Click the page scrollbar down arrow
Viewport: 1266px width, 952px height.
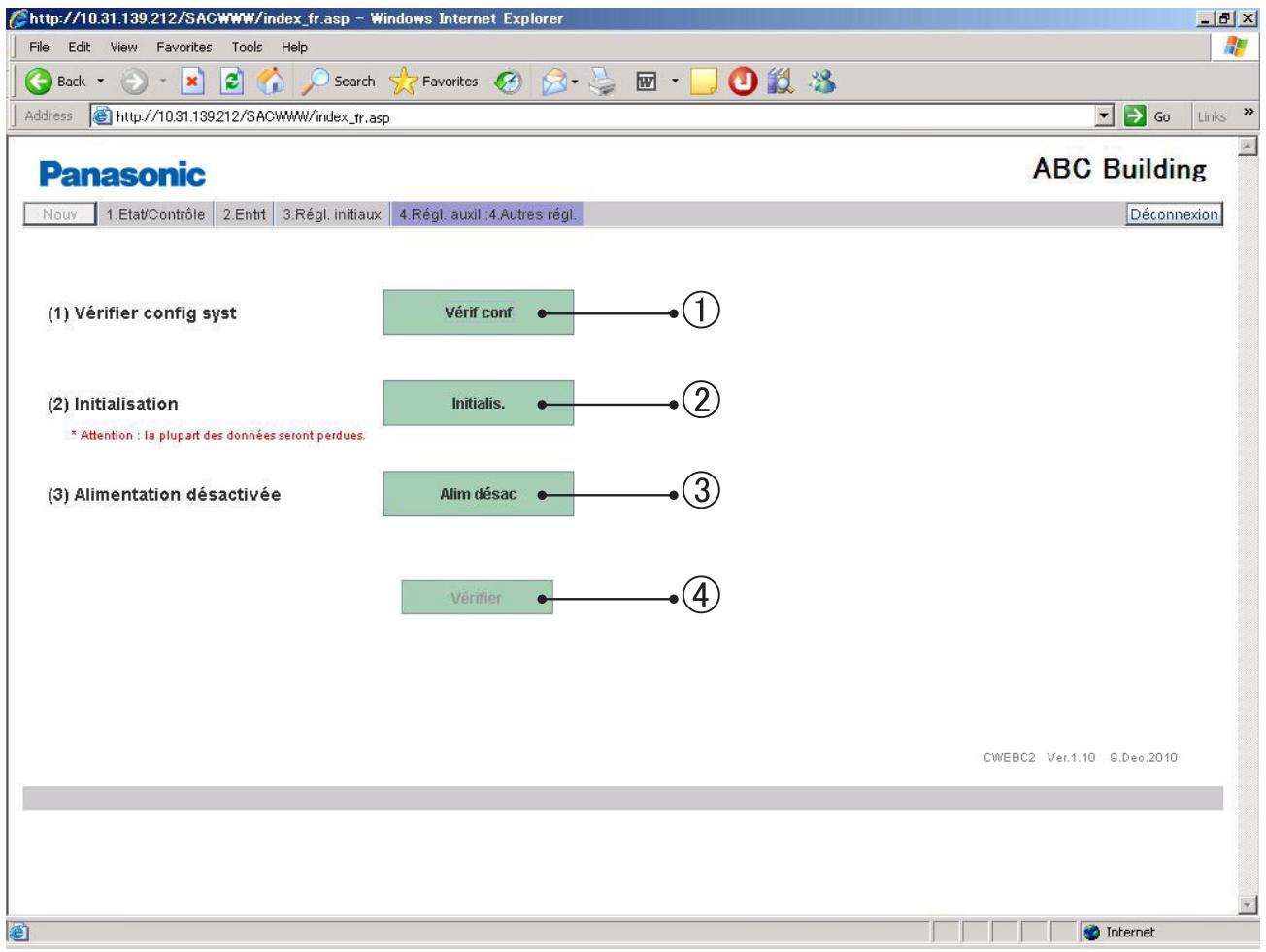(1249, 904)
